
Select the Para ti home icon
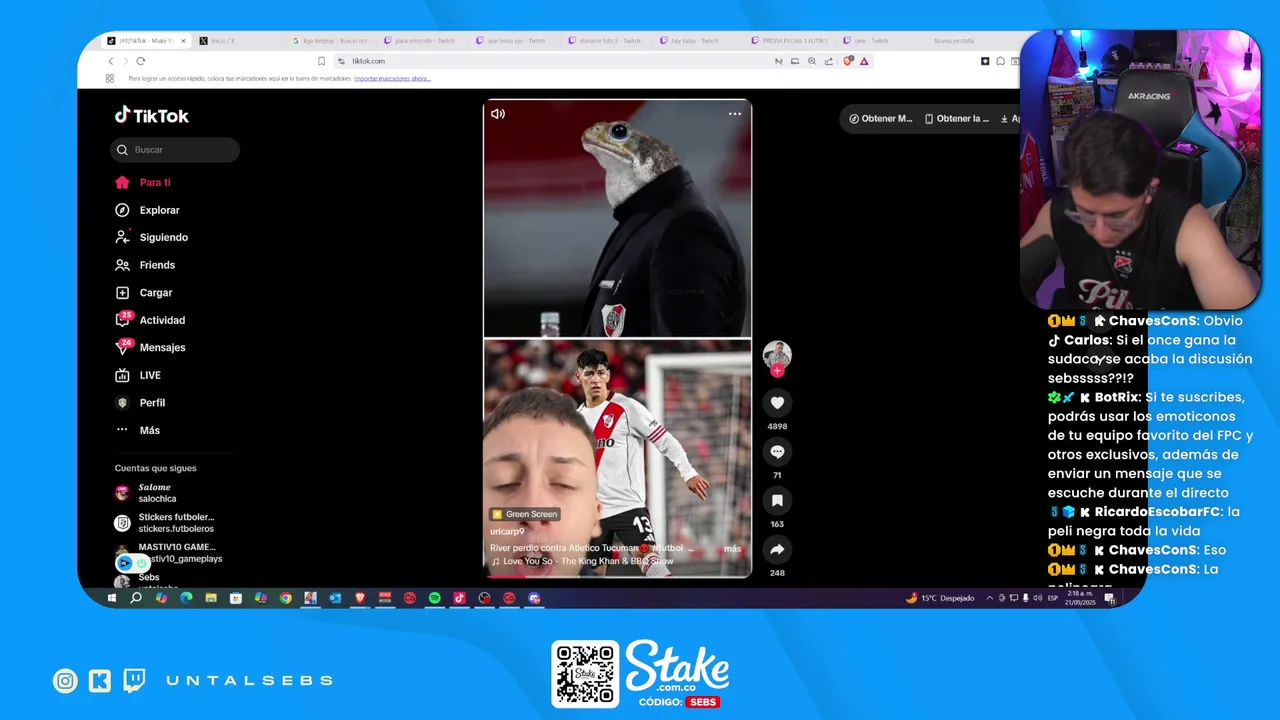tap(122, 182)
